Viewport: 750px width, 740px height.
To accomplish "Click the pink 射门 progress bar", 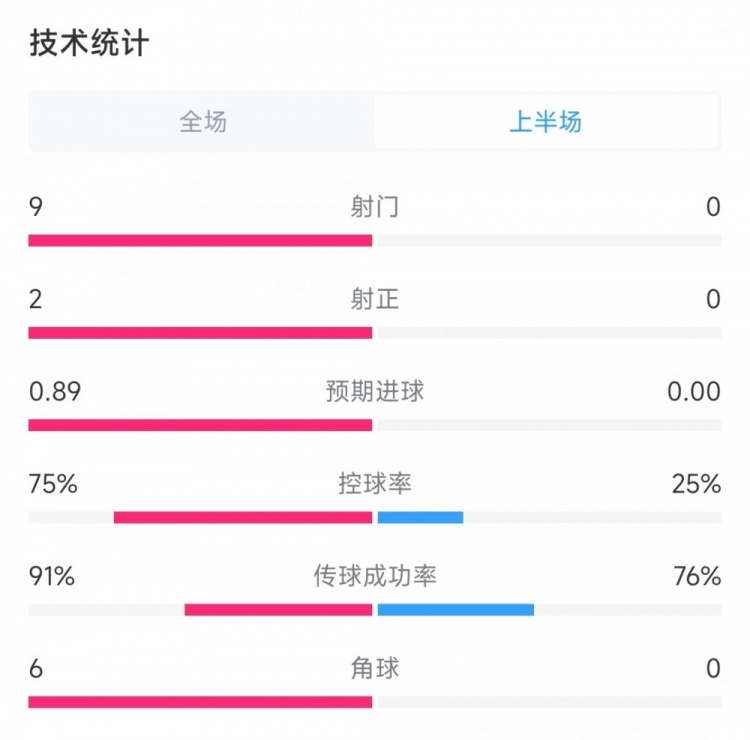I will [x=200, y=240].
